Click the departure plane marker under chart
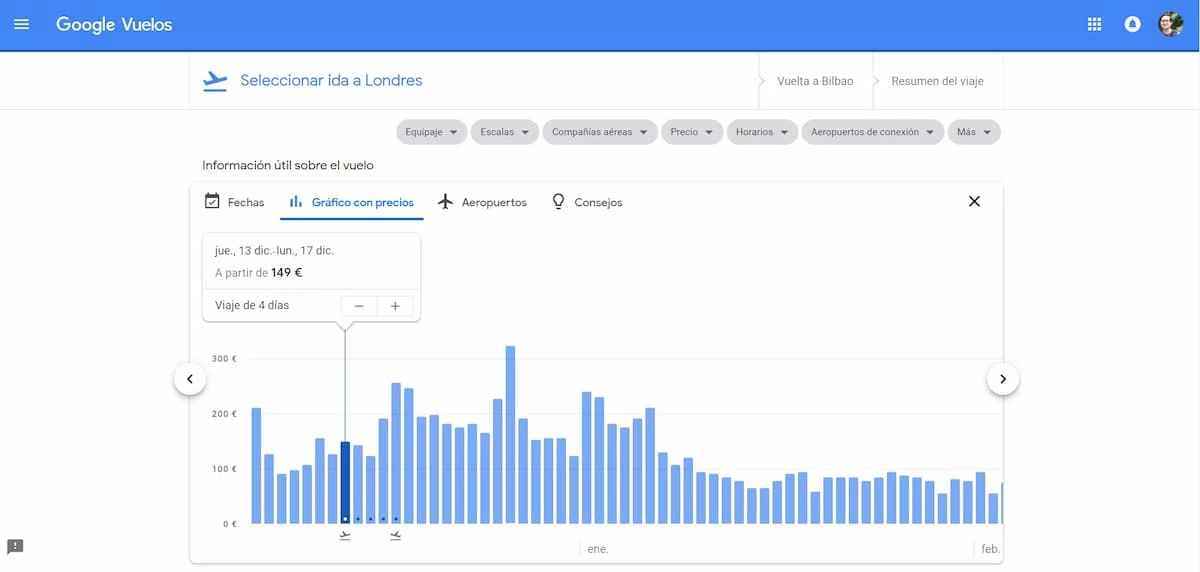The image size is (1200, 572). [x=345, y=536]
